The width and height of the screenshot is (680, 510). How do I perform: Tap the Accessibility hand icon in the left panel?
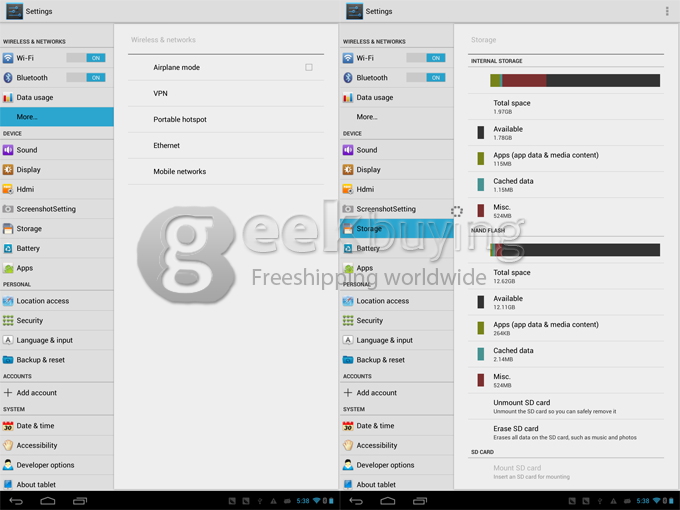click(x=8, y=445)
